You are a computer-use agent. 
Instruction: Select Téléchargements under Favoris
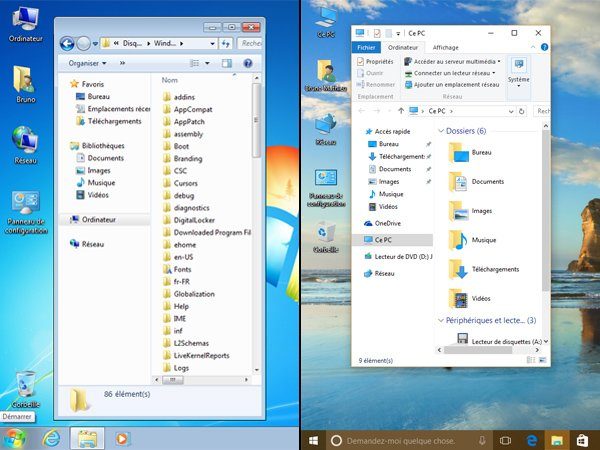(109, 121)
